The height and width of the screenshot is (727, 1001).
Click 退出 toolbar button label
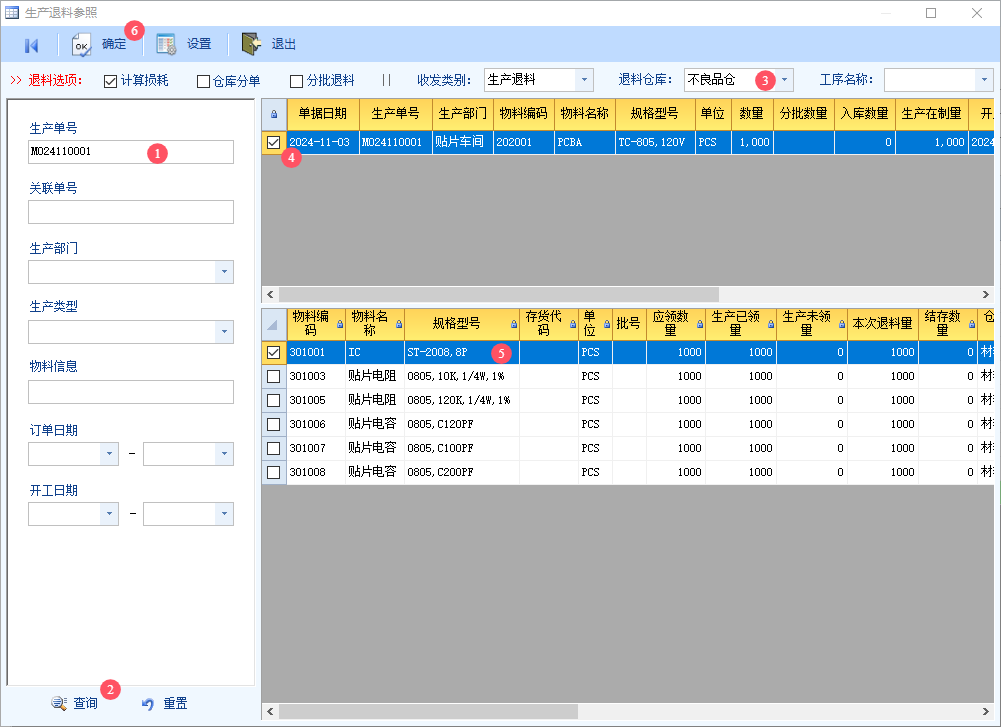[283, 44]
